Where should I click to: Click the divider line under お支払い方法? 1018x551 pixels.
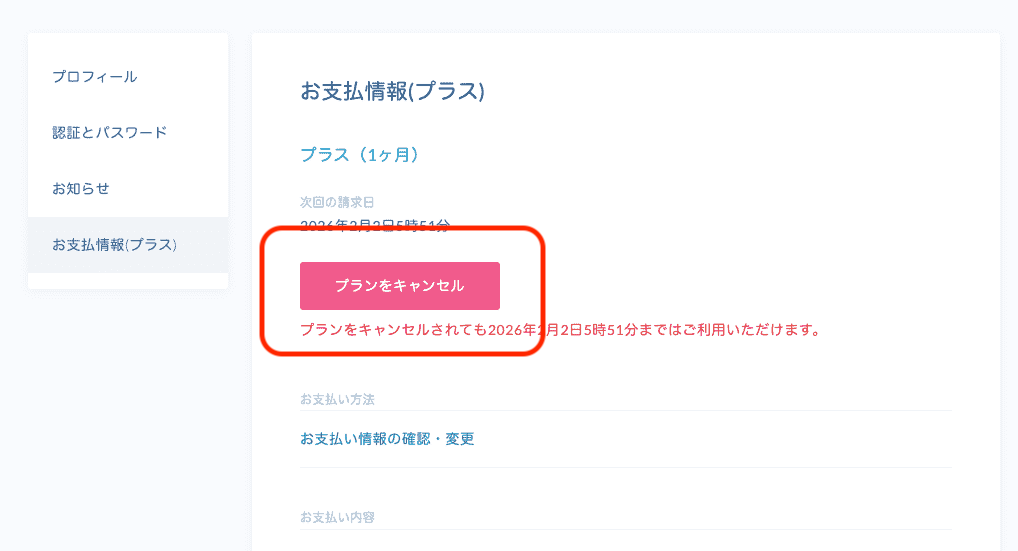tap(625, 411)
